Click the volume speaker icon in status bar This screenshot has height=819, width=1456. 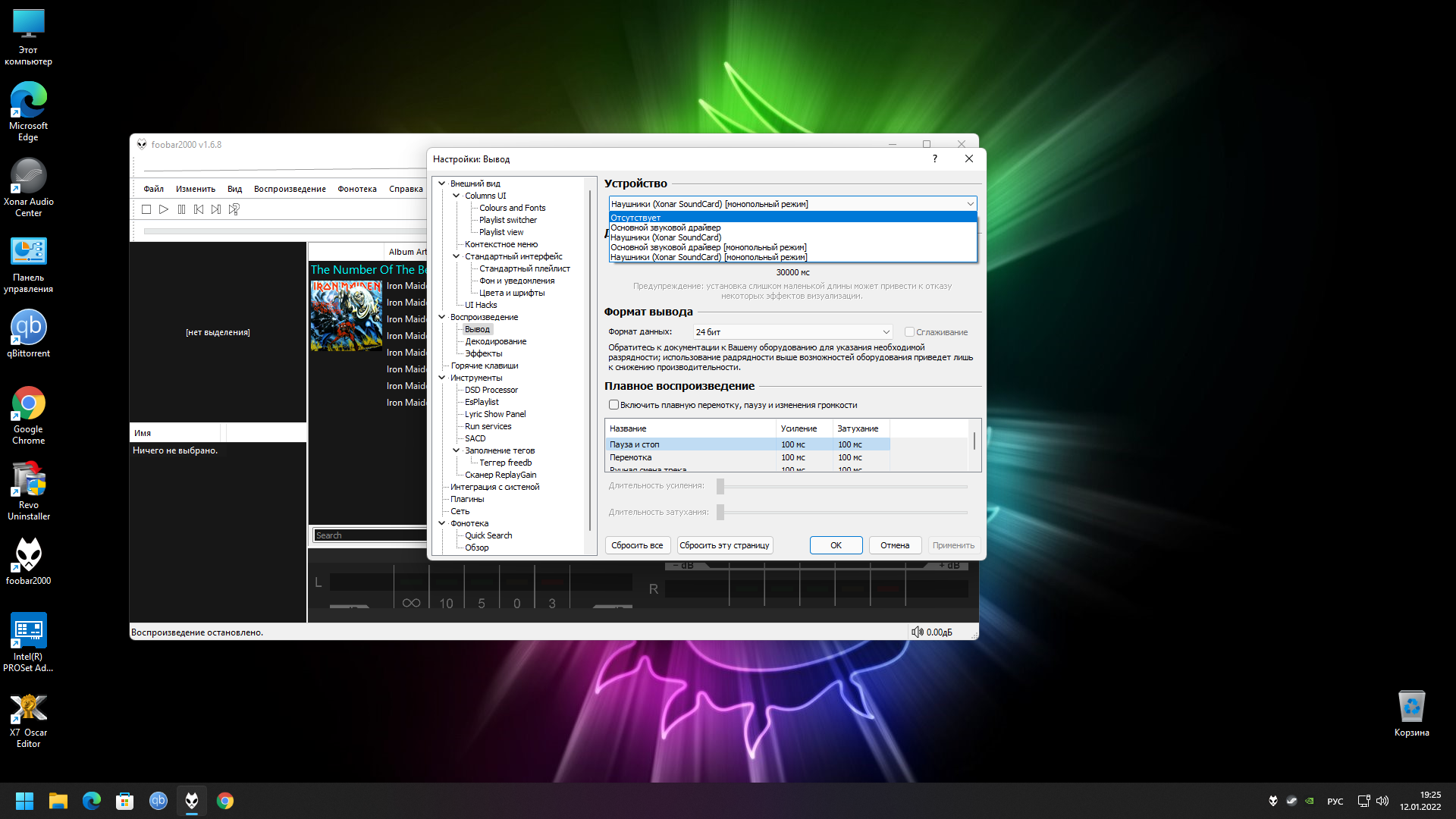pos(917,632)
